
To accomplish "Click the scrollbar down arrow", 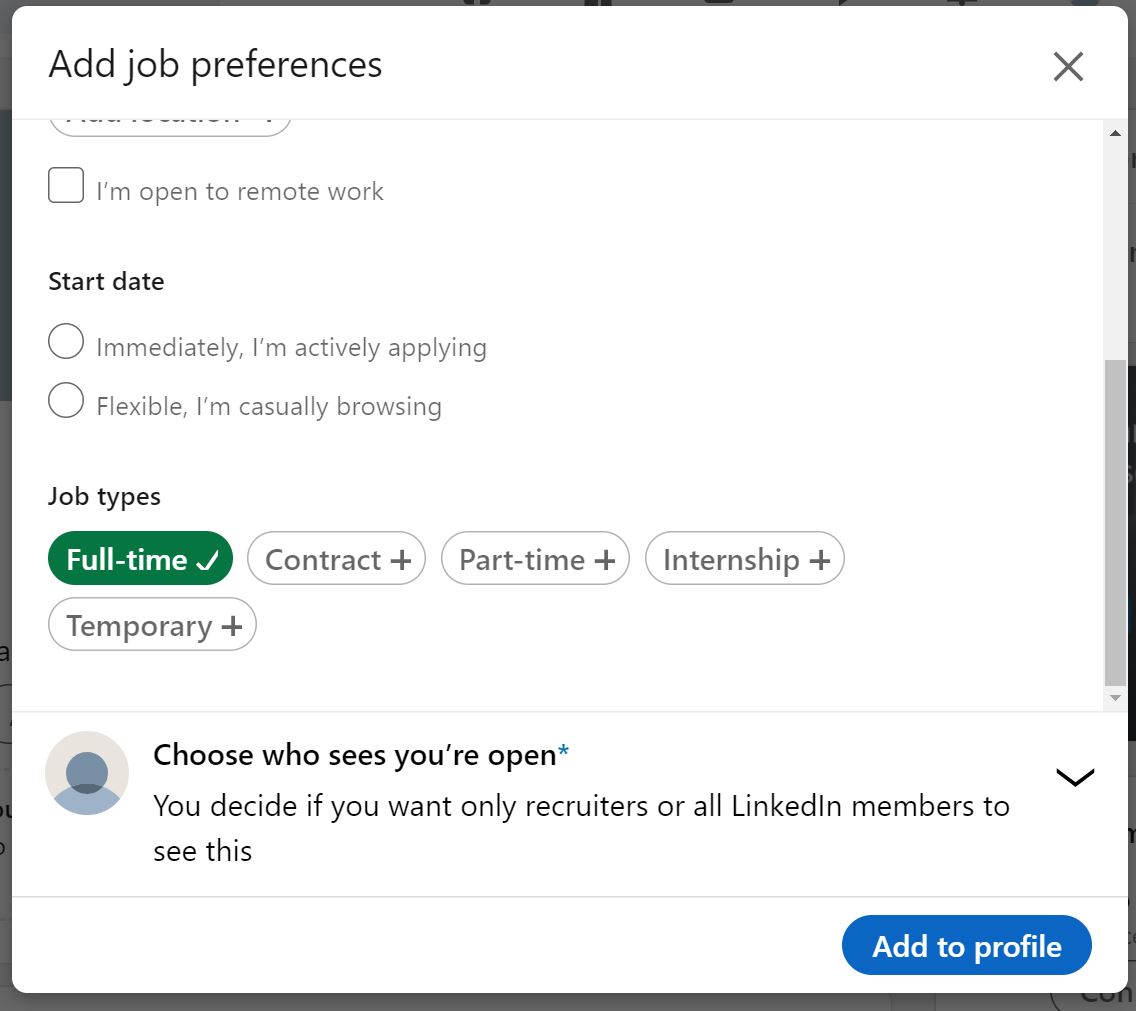I will (1115, 697).
